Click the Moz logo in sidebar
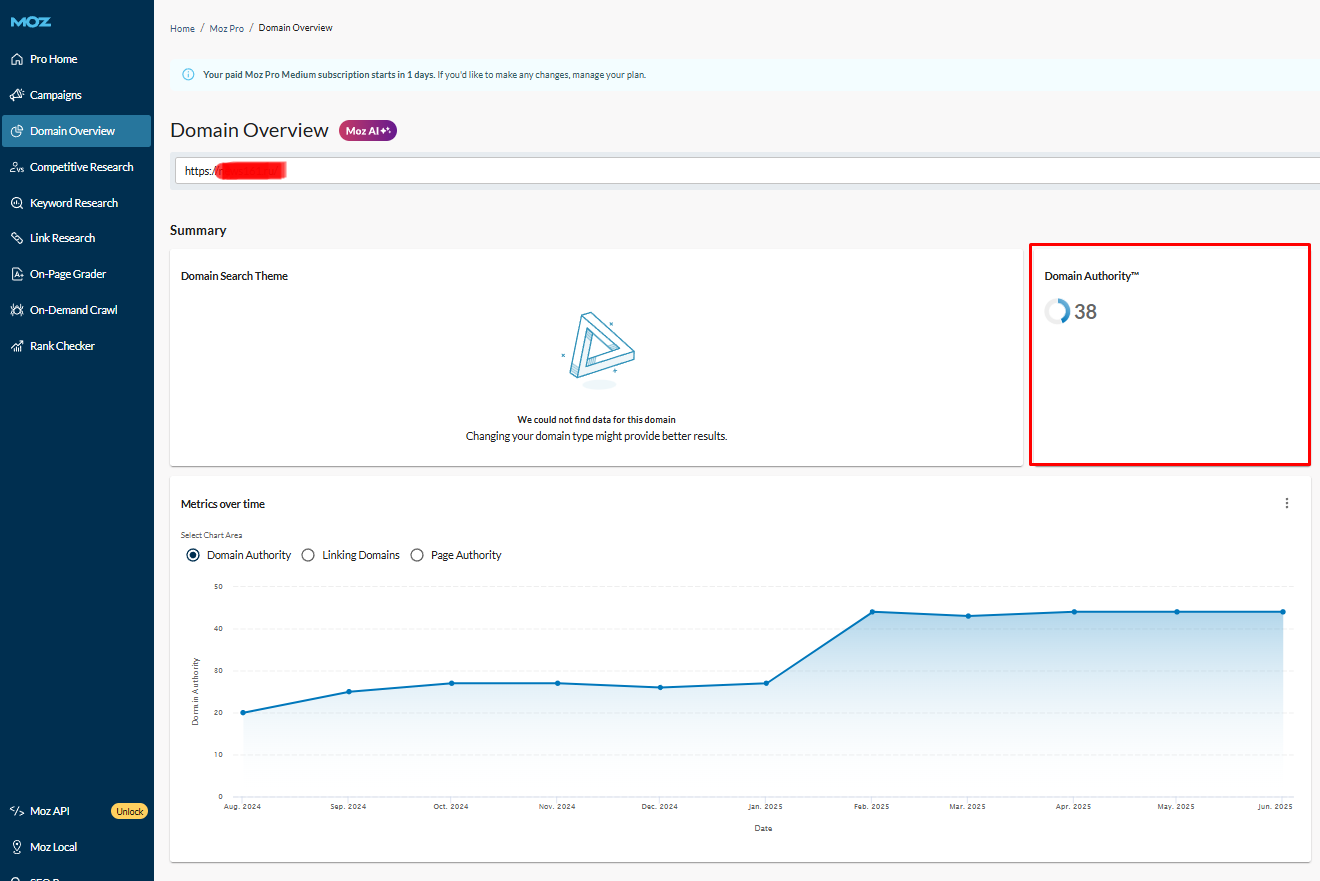This screenshot has width=1320, height=881. 31,22
